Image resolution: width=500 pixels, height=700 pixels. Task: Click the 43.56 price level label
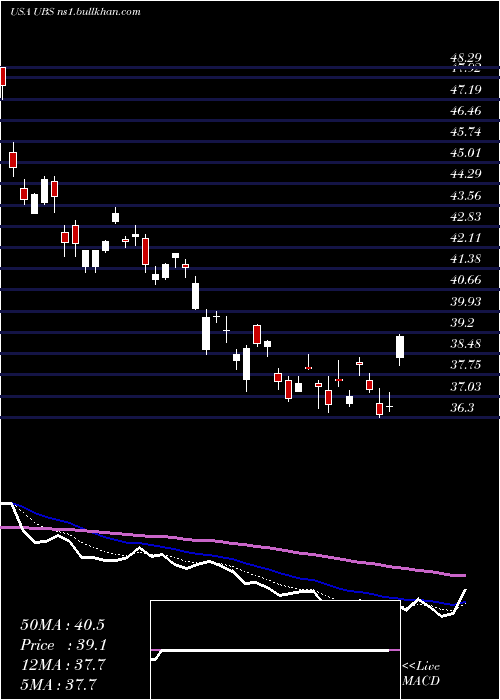click(x=466, y=196)
